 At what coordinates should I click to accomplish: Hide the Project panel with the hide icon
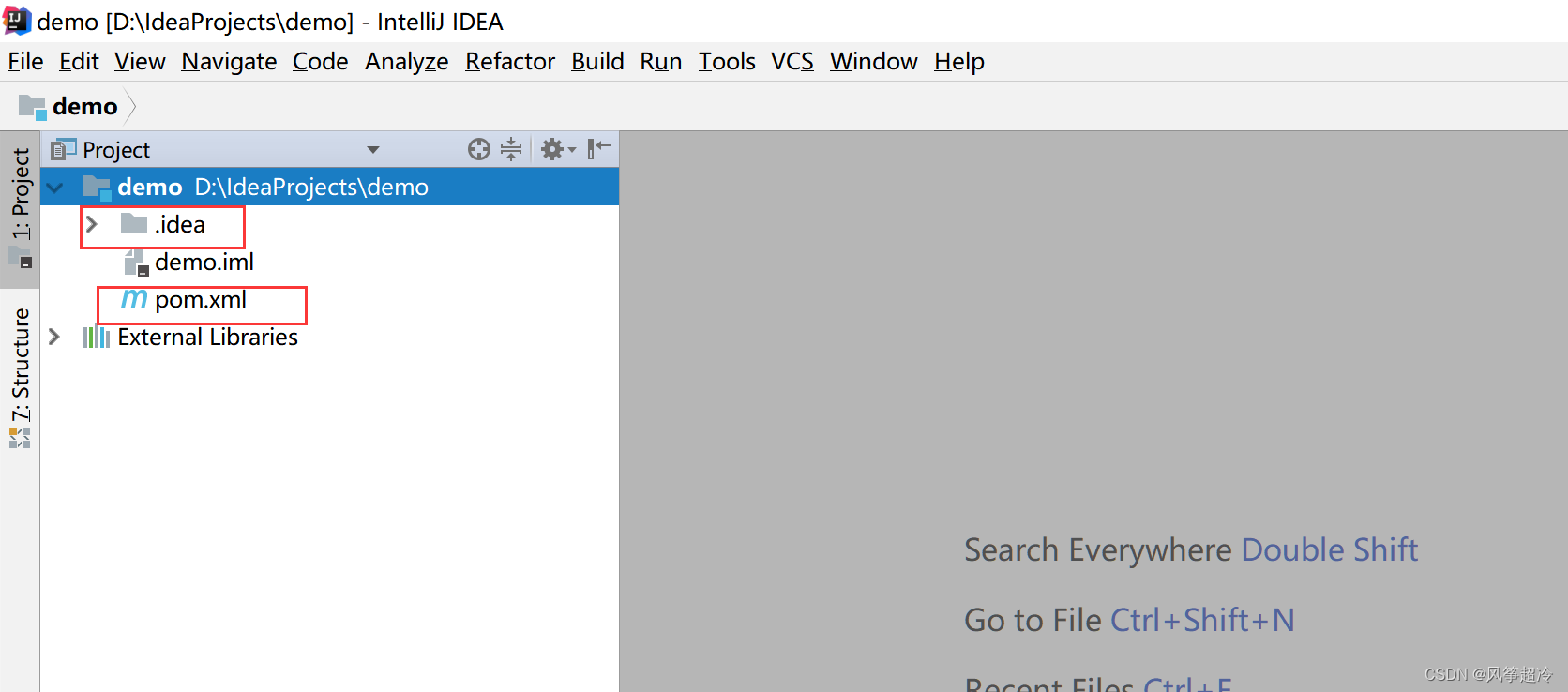pyautogui.click(x=598, y=149)
